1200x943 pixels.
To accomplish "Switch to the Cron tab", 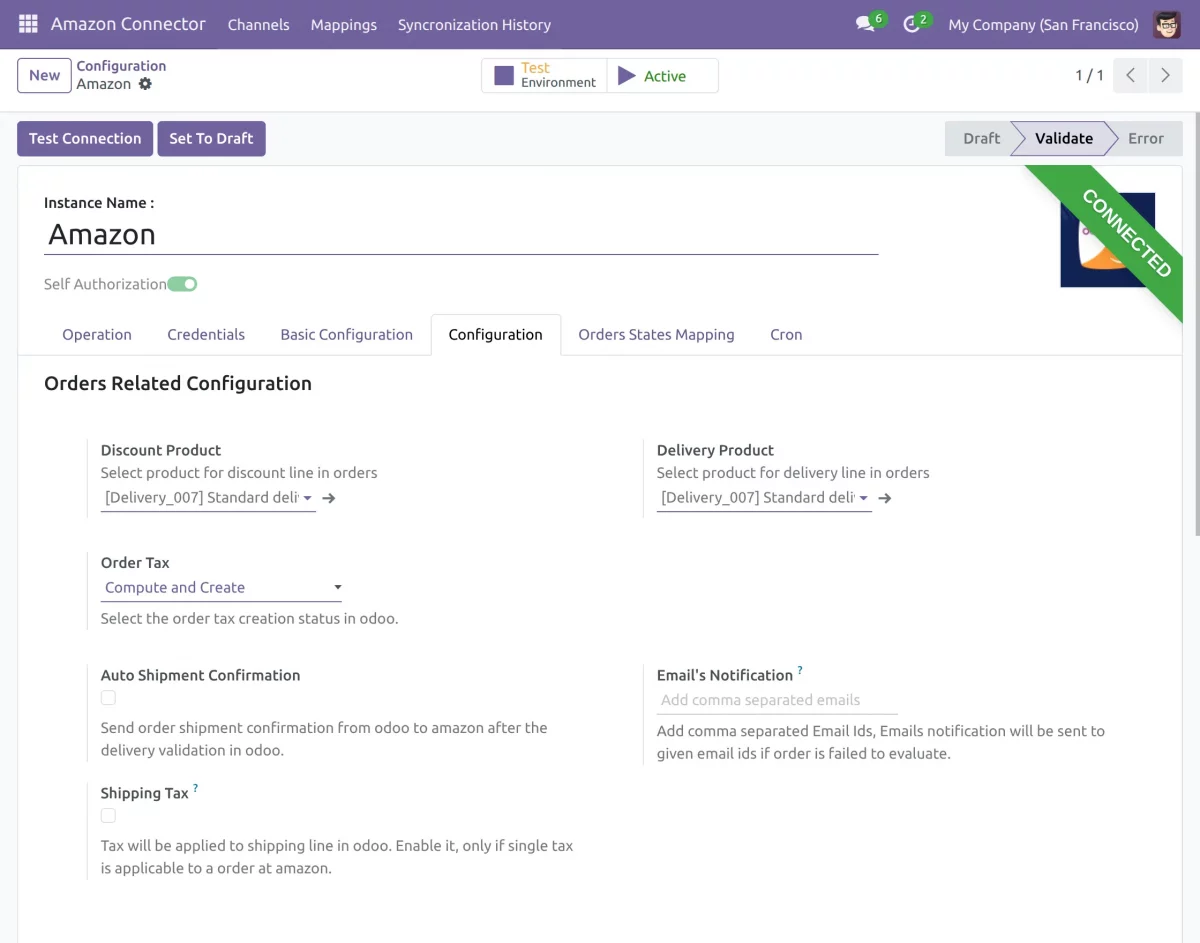I will [786, 335].
